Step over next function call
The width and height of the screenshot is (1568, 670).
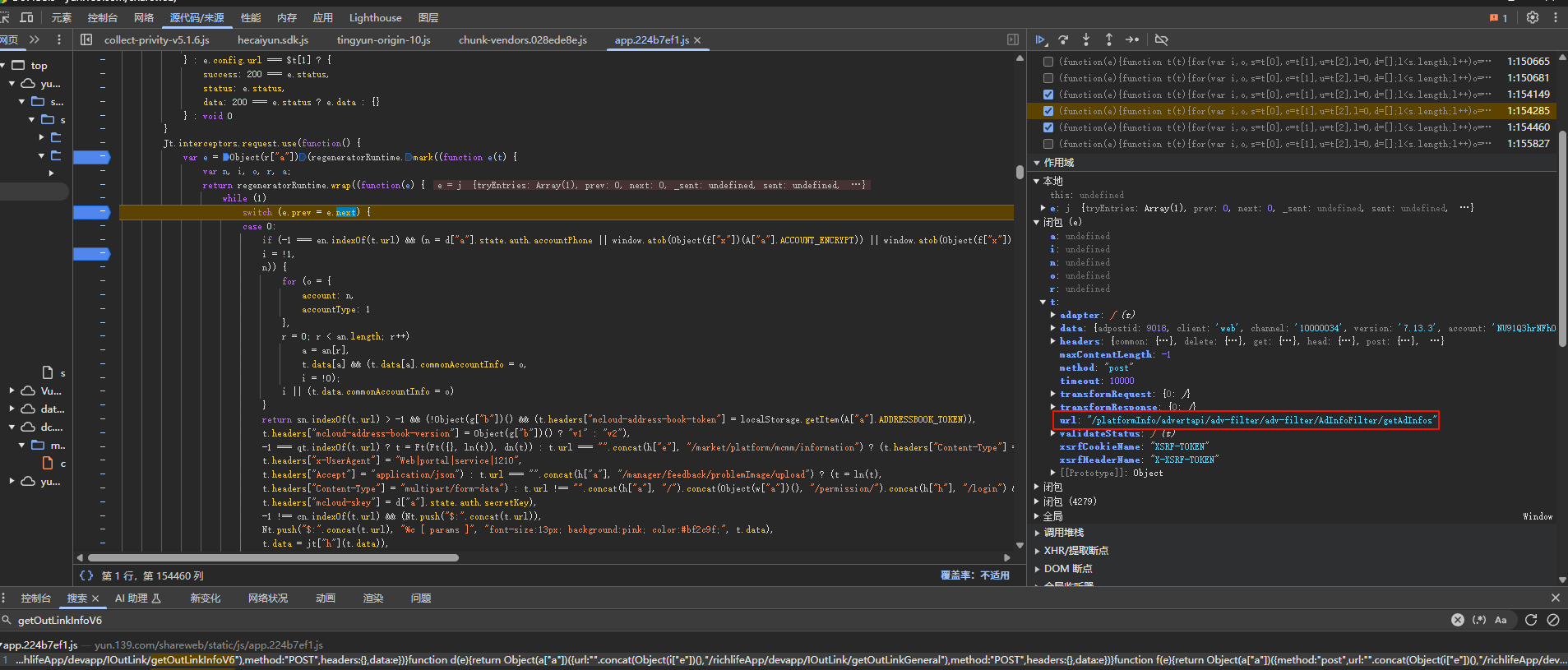pyautogui.click(x=1063, y=39)
